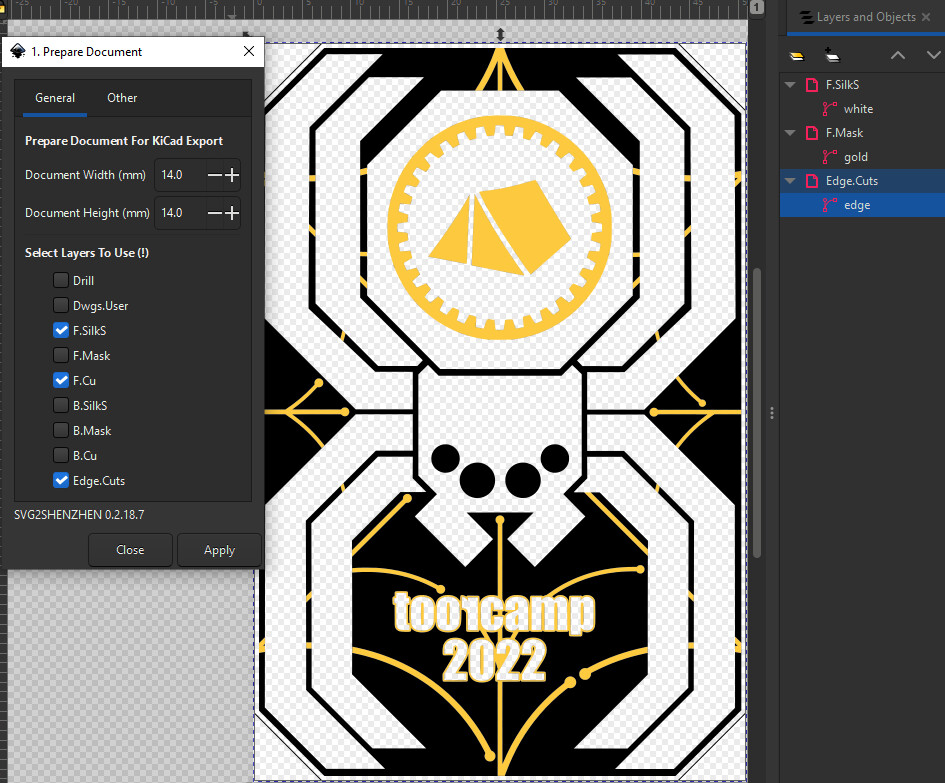Uncheck the Edge.Cuts layer checkbox
The image size is (945, 783).
point(61,480)
